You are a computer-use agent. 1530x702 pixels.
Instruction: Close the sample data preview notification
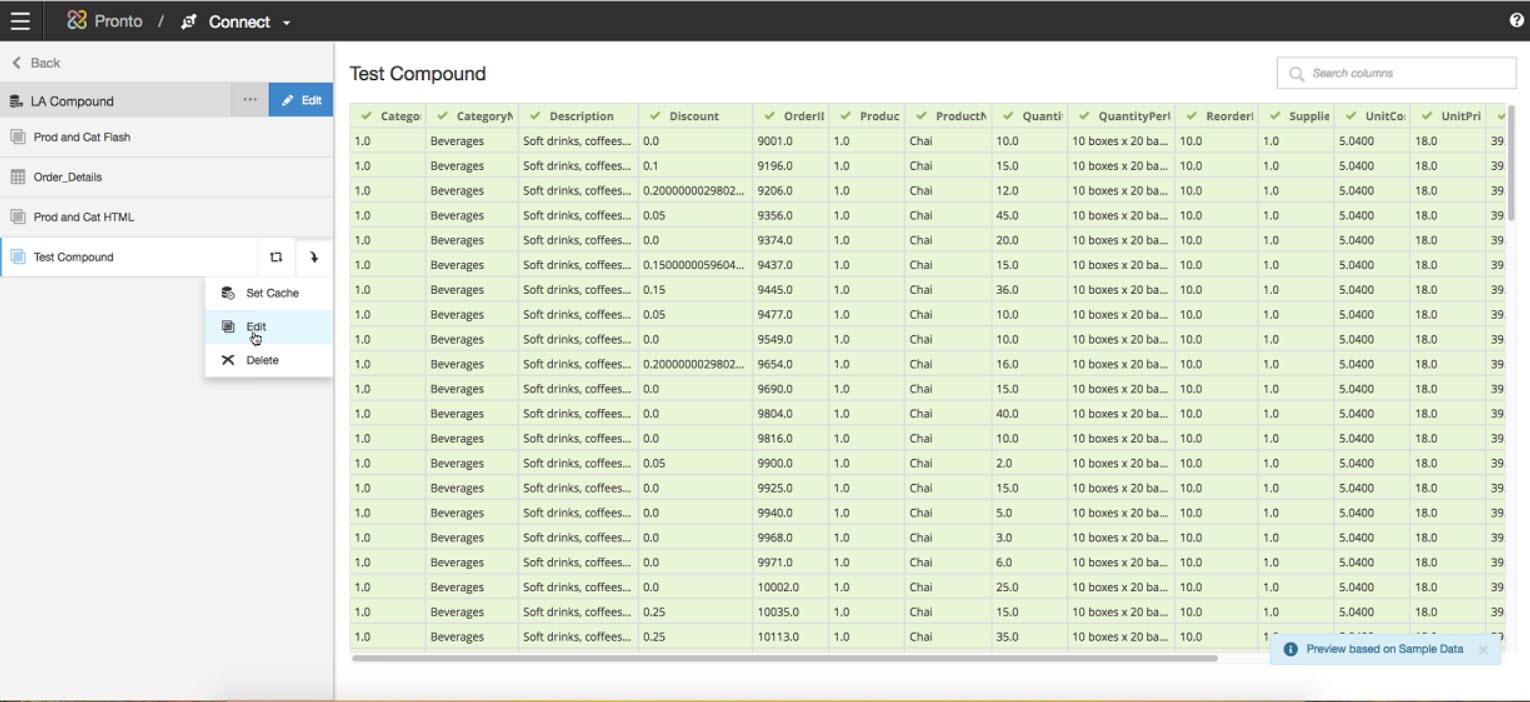1483,650
